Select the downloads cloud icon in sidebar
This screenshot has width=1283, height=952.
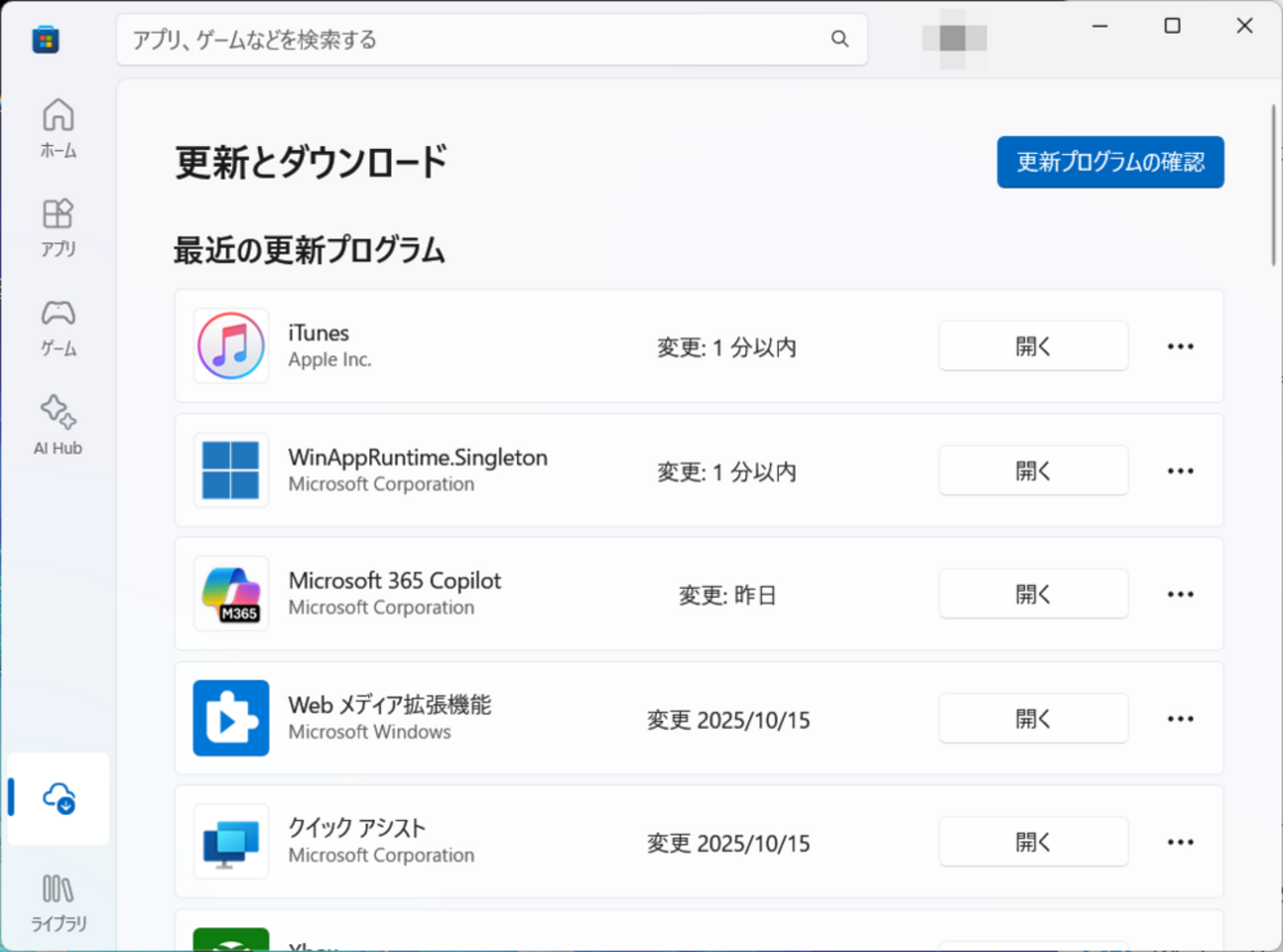(x=58, y=798)
